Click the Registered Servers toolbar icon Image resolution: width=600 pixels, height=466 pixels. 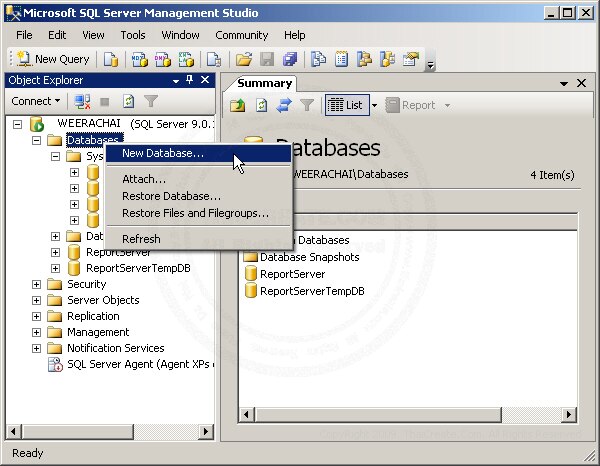tap(318, 59)
